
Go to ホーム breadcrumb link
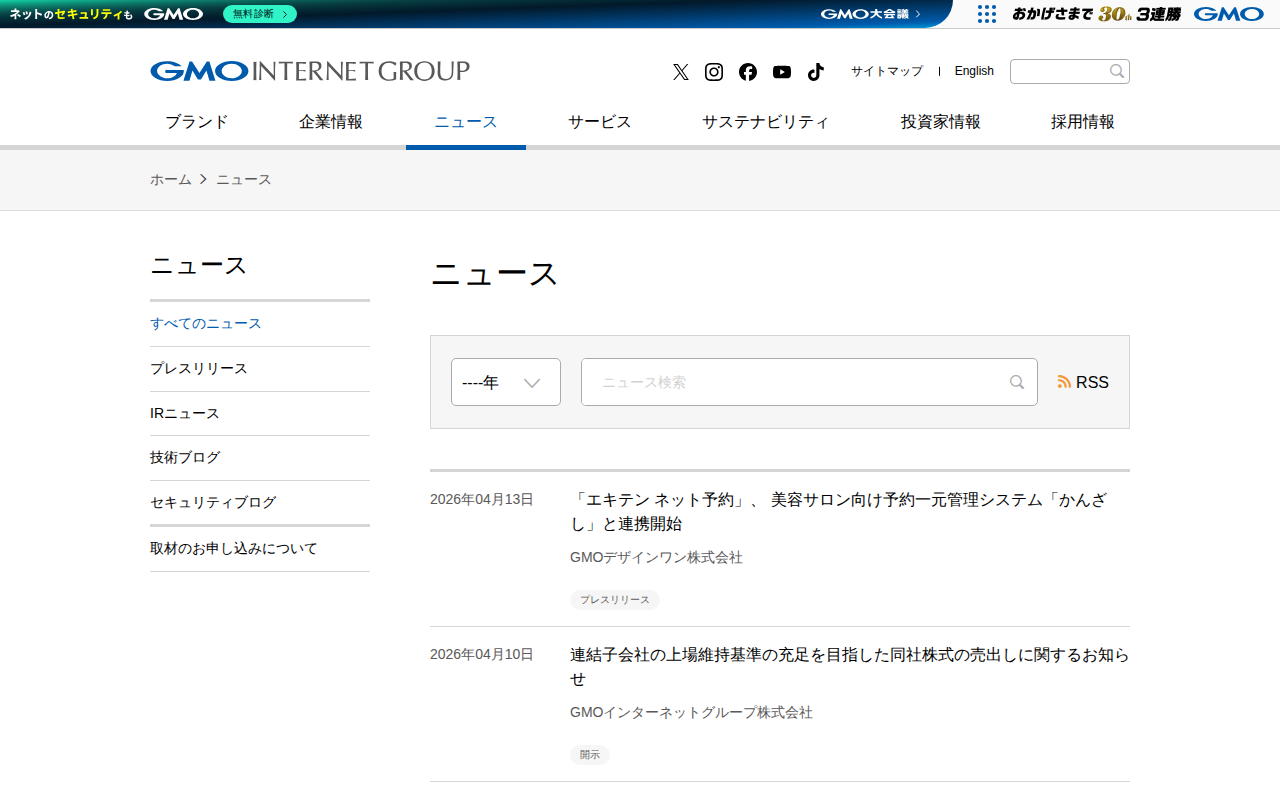171,179
